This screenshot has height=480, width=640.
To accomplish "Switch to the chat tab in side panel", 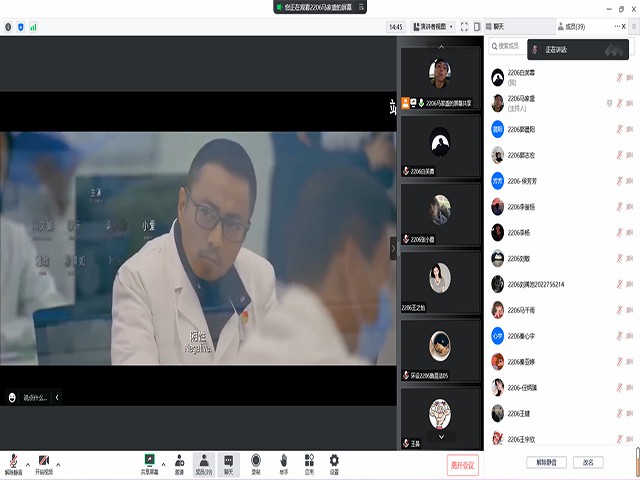I will tap(519, 27).
